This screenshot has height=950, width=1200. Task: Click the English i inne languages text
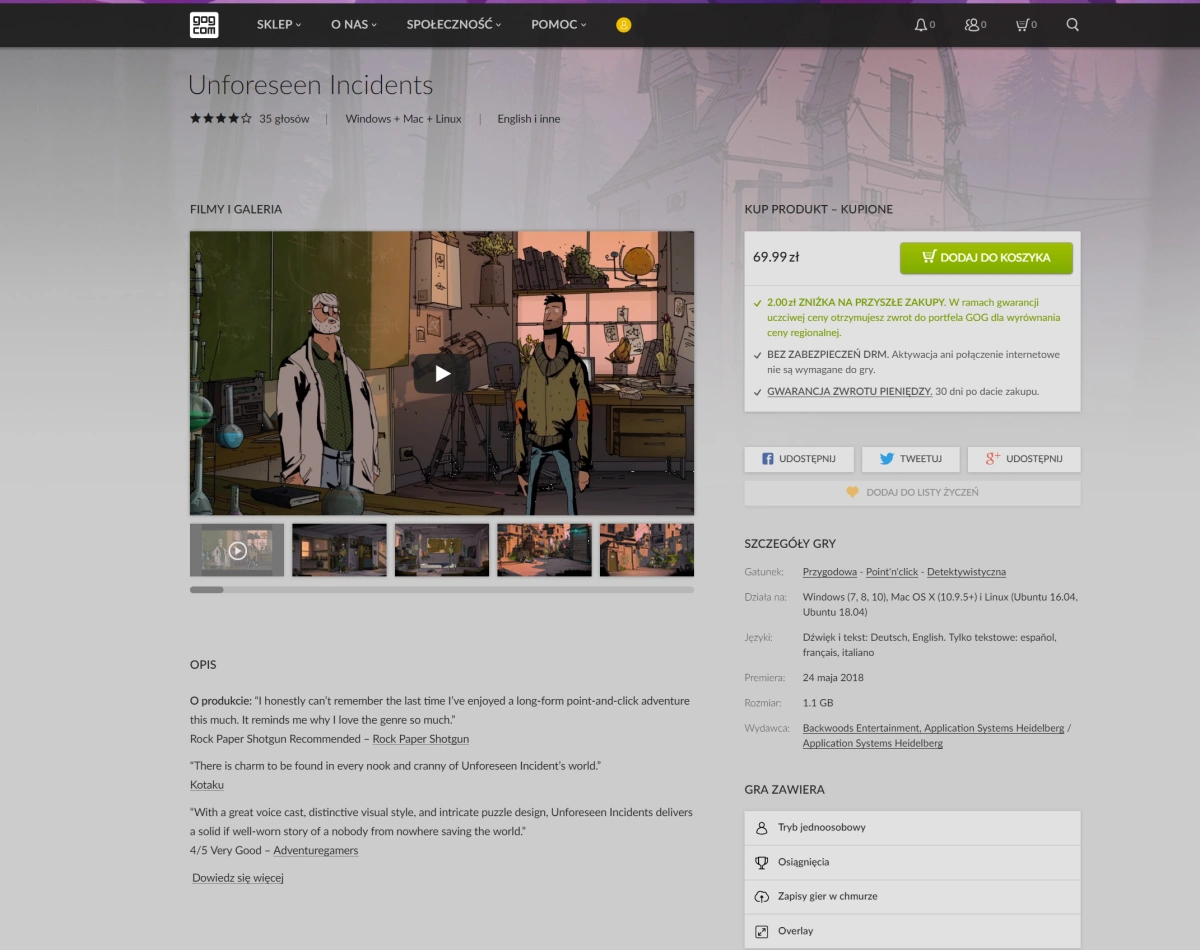[529, 119]
